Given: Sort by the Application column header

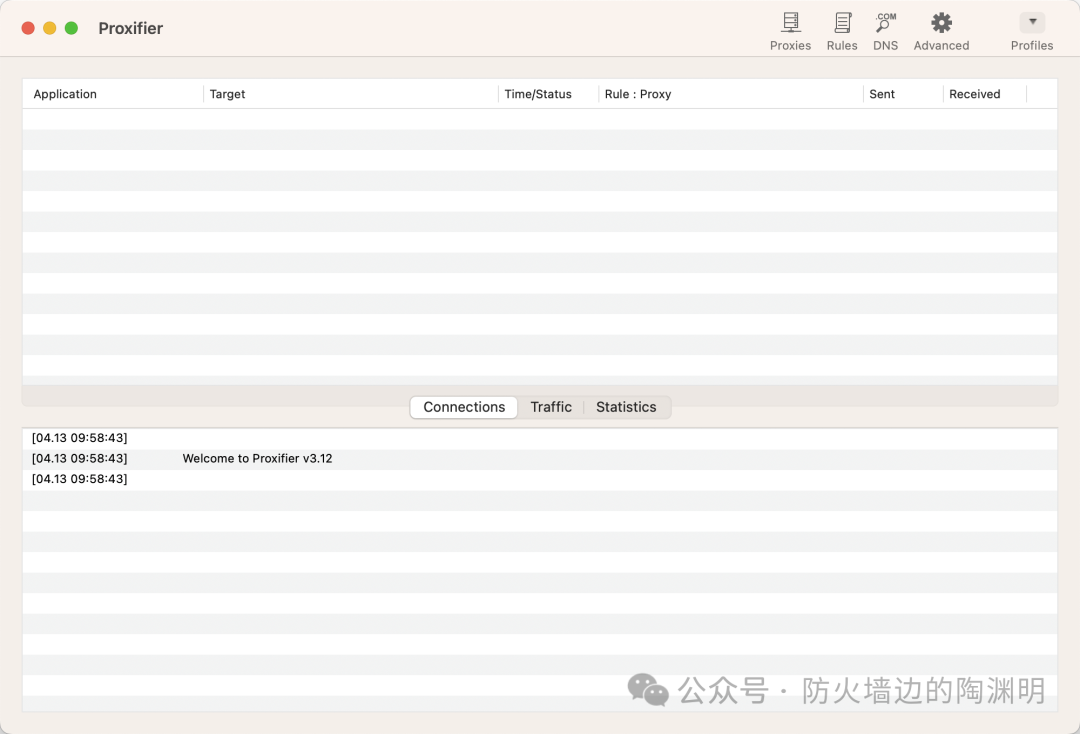Looking at the screenshot, I should [x=65, y=94].
